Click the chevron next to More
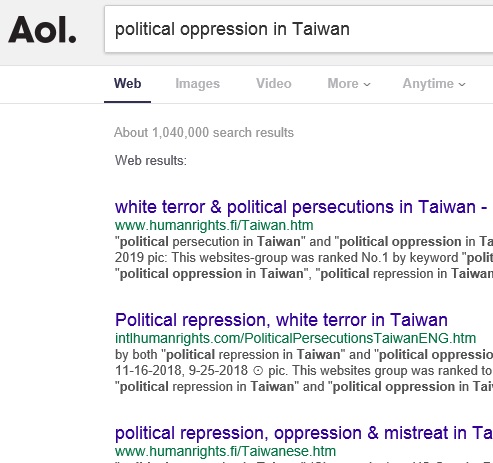This screenshot has height=463, width=493. point(367,84)
